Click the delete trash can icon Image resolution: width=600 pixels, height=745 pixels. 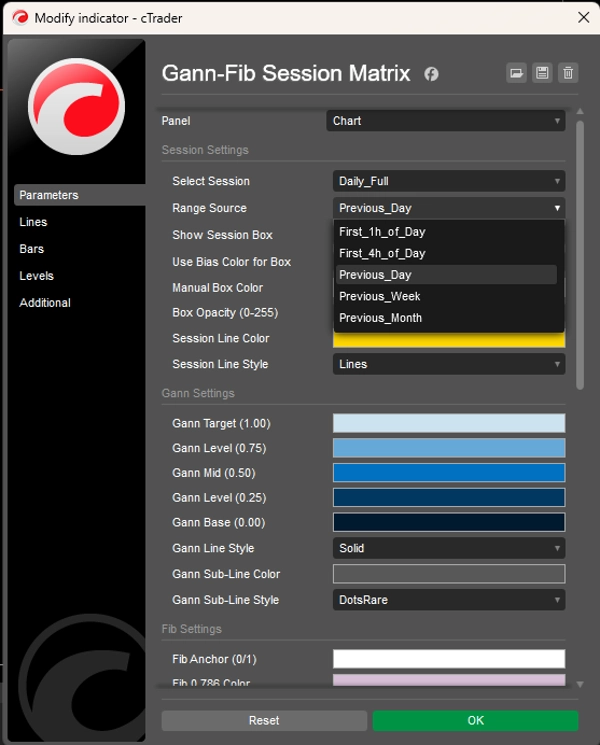click(x=568, y=73)
